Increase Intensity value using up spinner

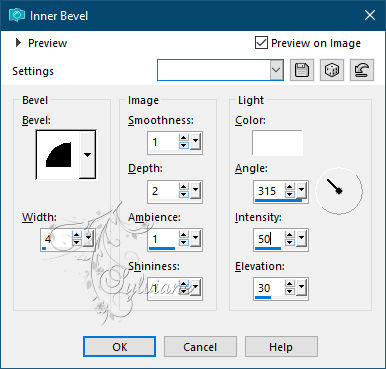tap(290, 235)
